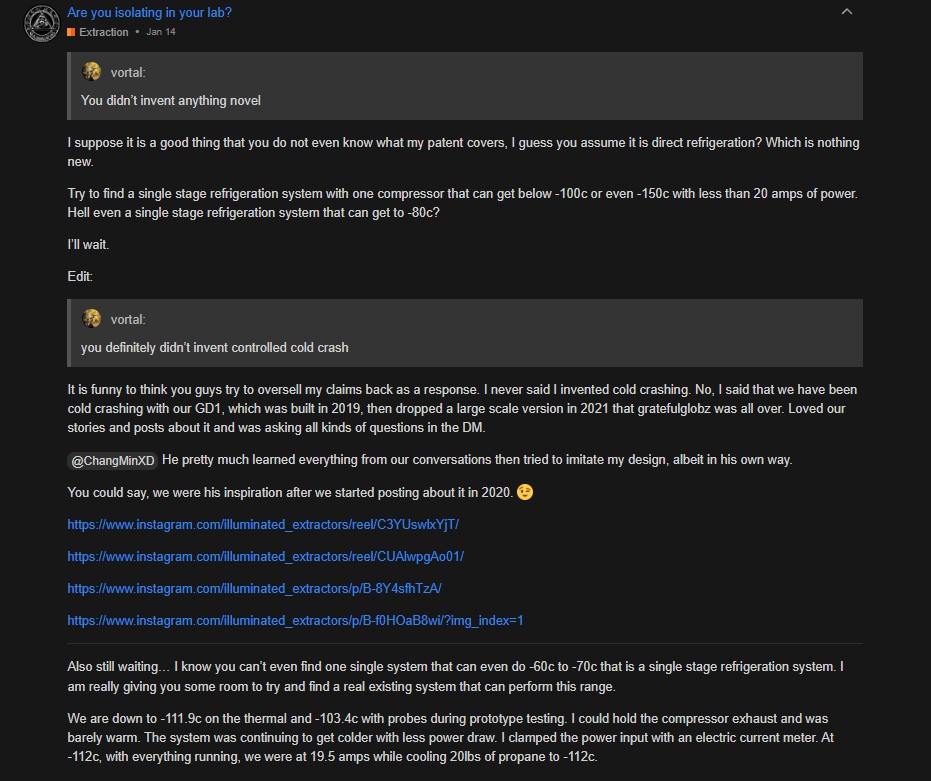Open the "Are you isolating in your lab?" topic
931x781 pixels.
tap(149, 13)
